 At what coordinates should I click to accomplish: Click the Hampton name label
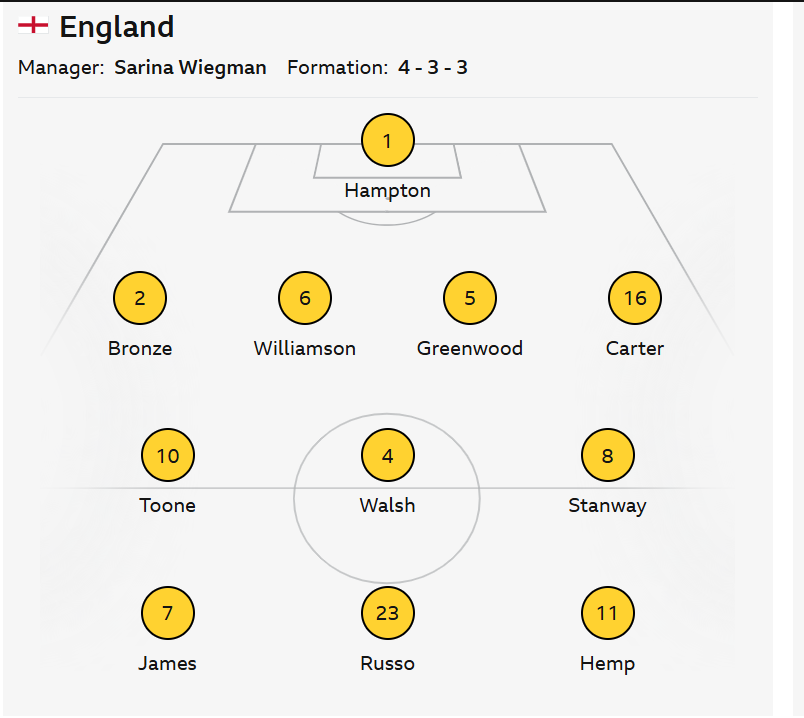(x=388, y=191)
